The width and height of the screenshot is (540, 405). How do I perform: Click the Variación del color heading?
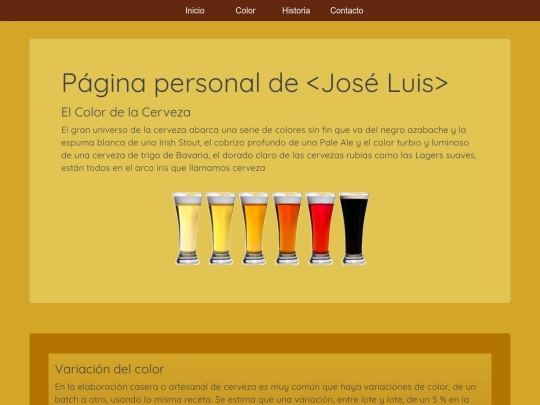[109, 369]
